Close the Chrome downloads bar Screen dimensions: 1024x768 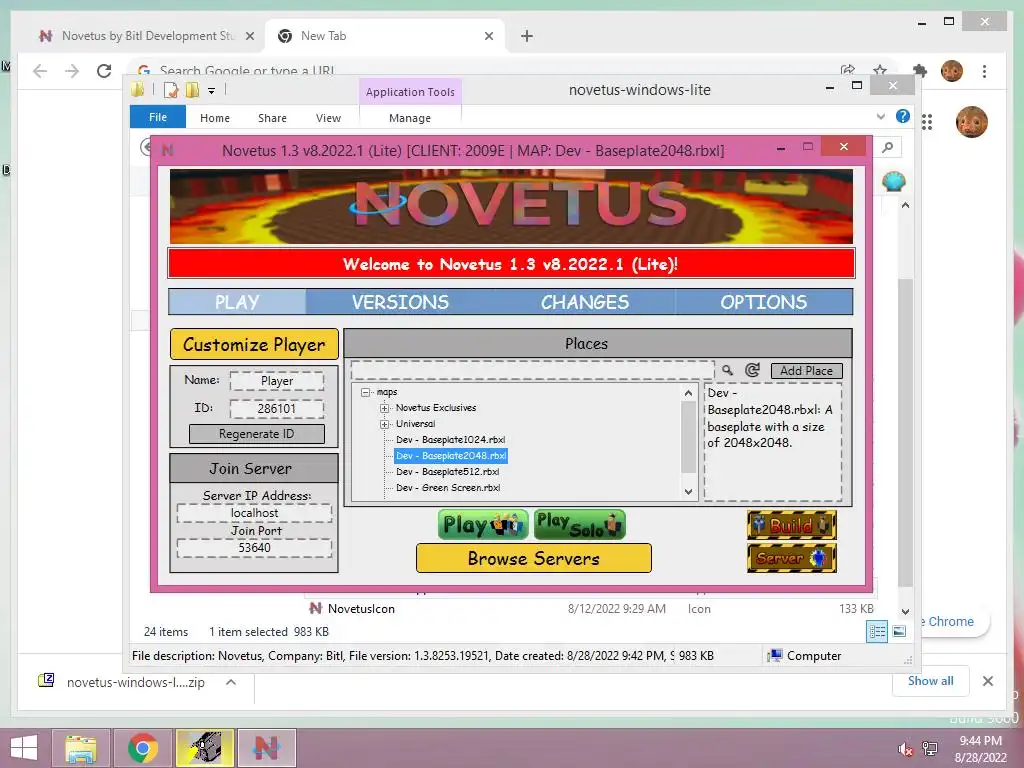point(988,681)
